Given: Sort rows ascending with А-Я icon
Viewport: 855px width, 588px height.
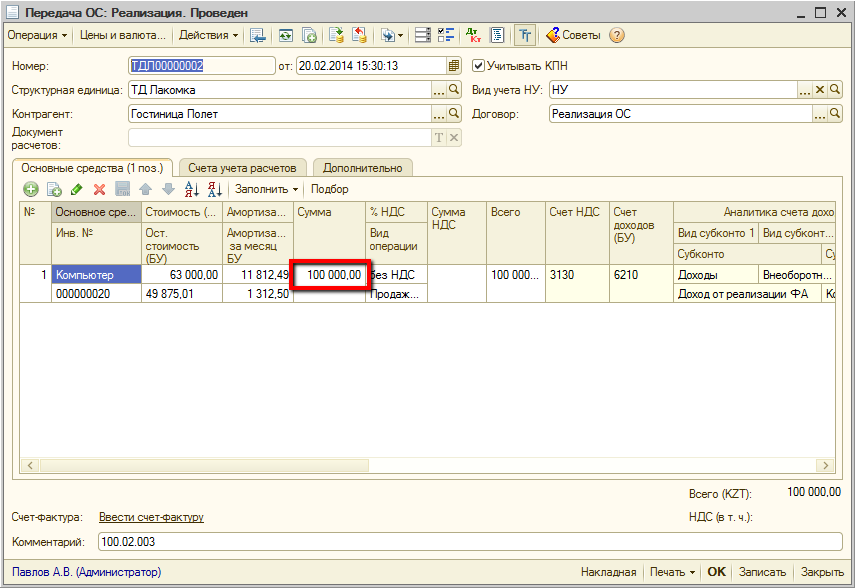Looking at the screenshot, I should (x=192, y=189).
